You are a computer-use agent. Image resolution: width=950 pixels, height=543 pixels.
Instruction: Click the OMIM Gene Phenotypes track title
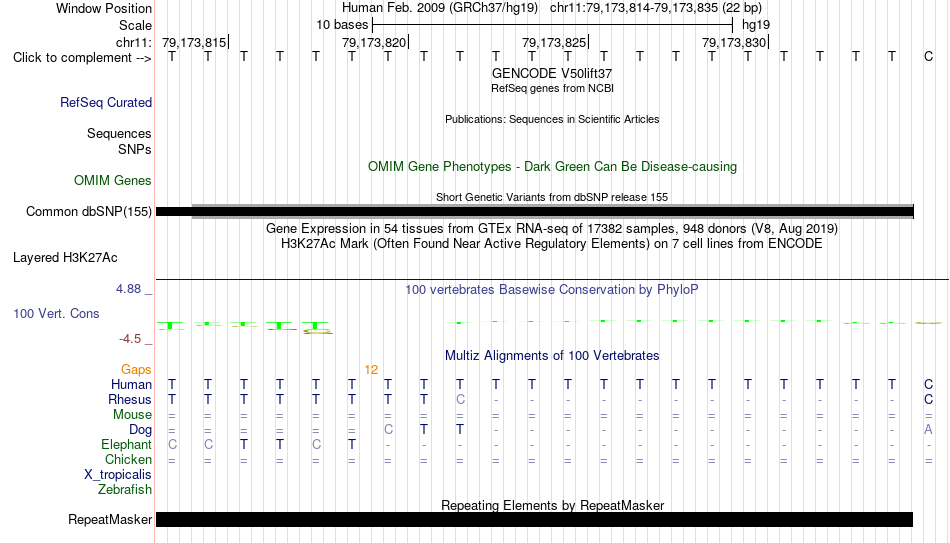coord(552,167)
